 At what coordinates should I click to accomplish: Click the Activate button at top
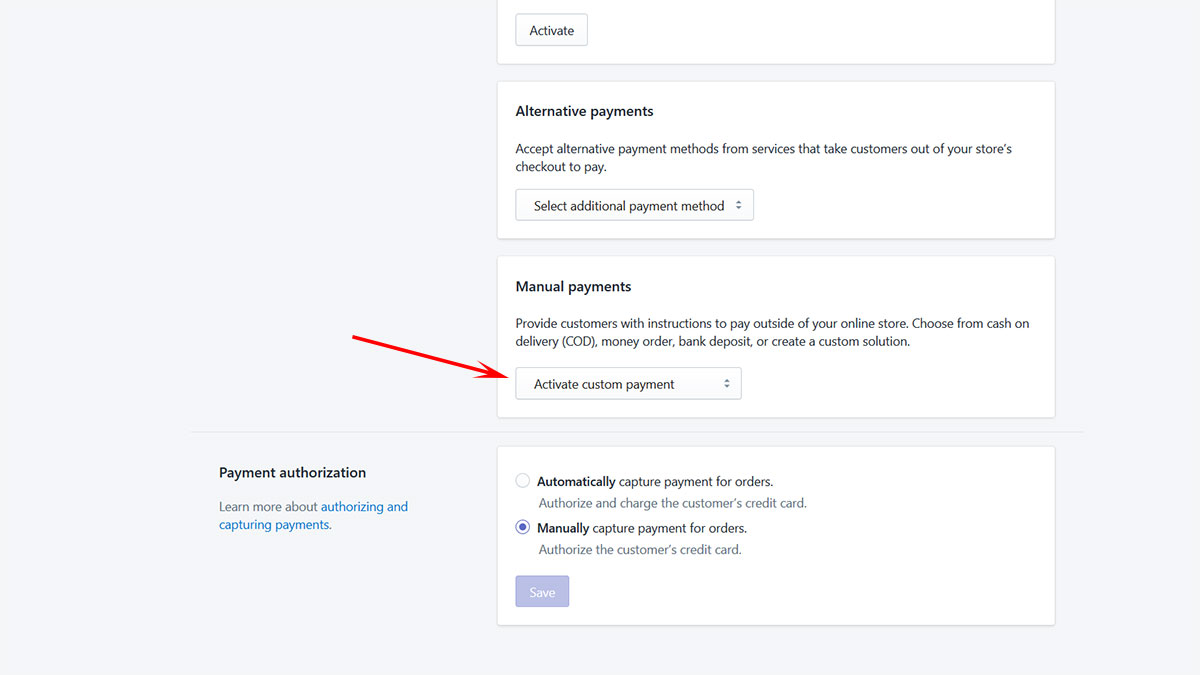click(551, 30)
